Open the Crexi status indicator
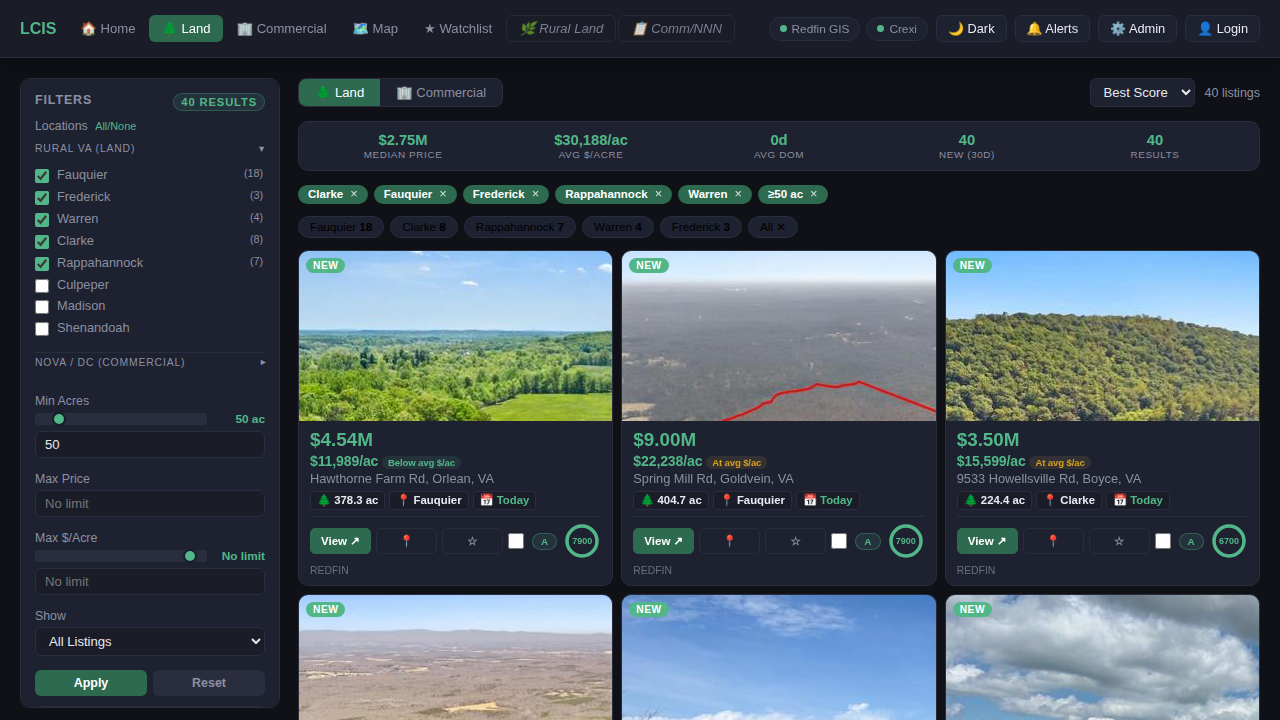The height and width of the screenshot is (720, 1280). click(897, 29)
